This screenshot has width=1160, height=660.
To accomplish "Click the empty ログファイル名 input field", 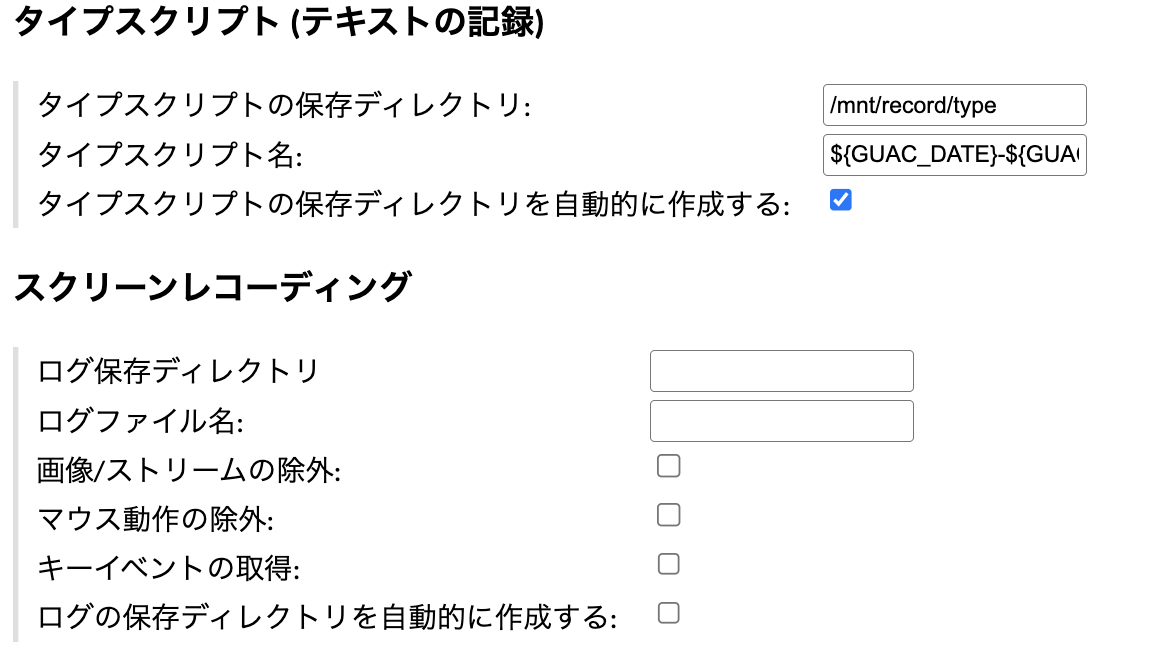I will [781, 421].
